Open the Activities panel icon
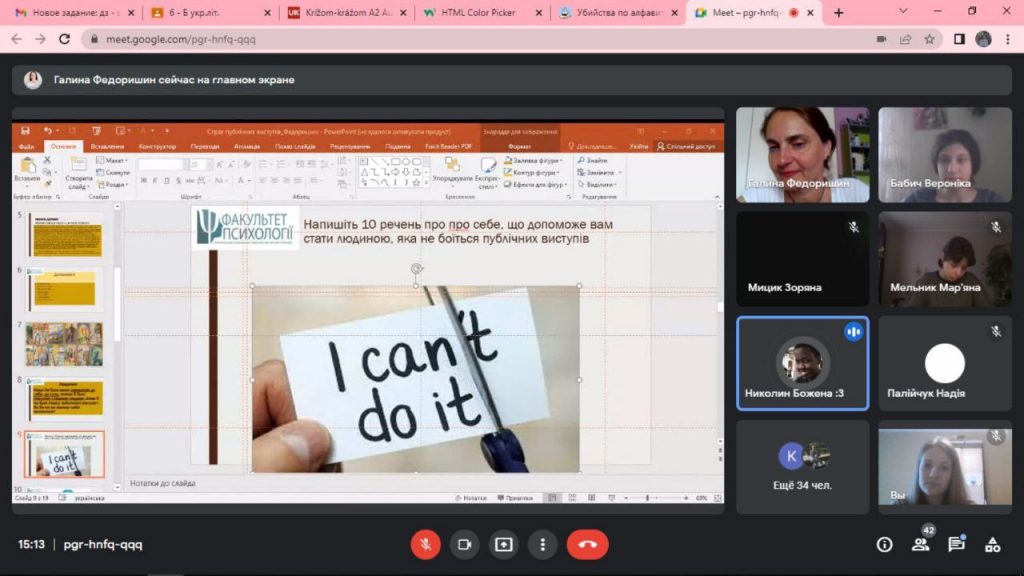 pos(992,544)
